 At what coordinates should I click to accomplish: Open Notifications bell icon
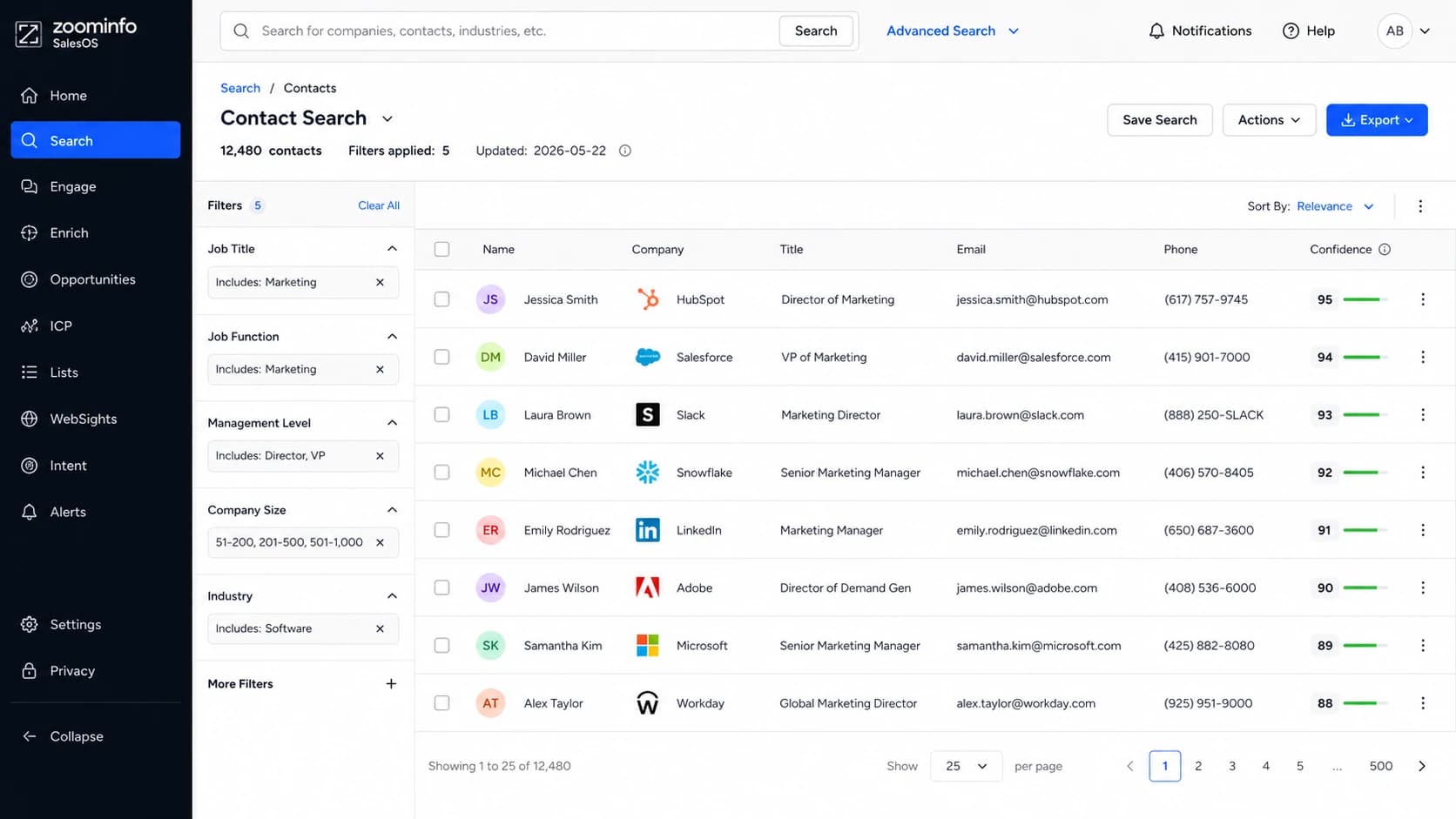coord(1156,30)
